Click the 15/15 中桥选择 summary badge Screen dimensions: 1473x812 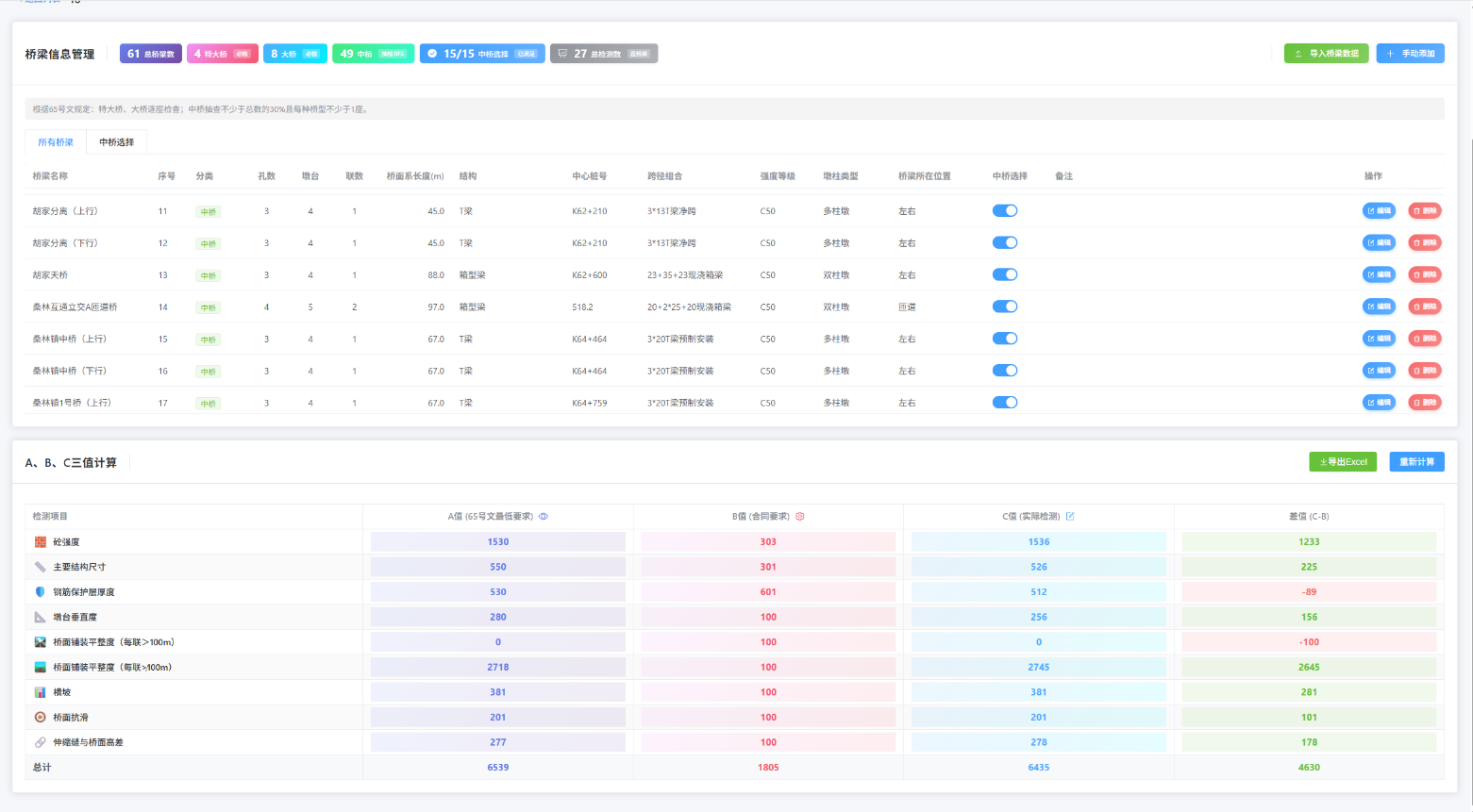(x=482, y=54)
